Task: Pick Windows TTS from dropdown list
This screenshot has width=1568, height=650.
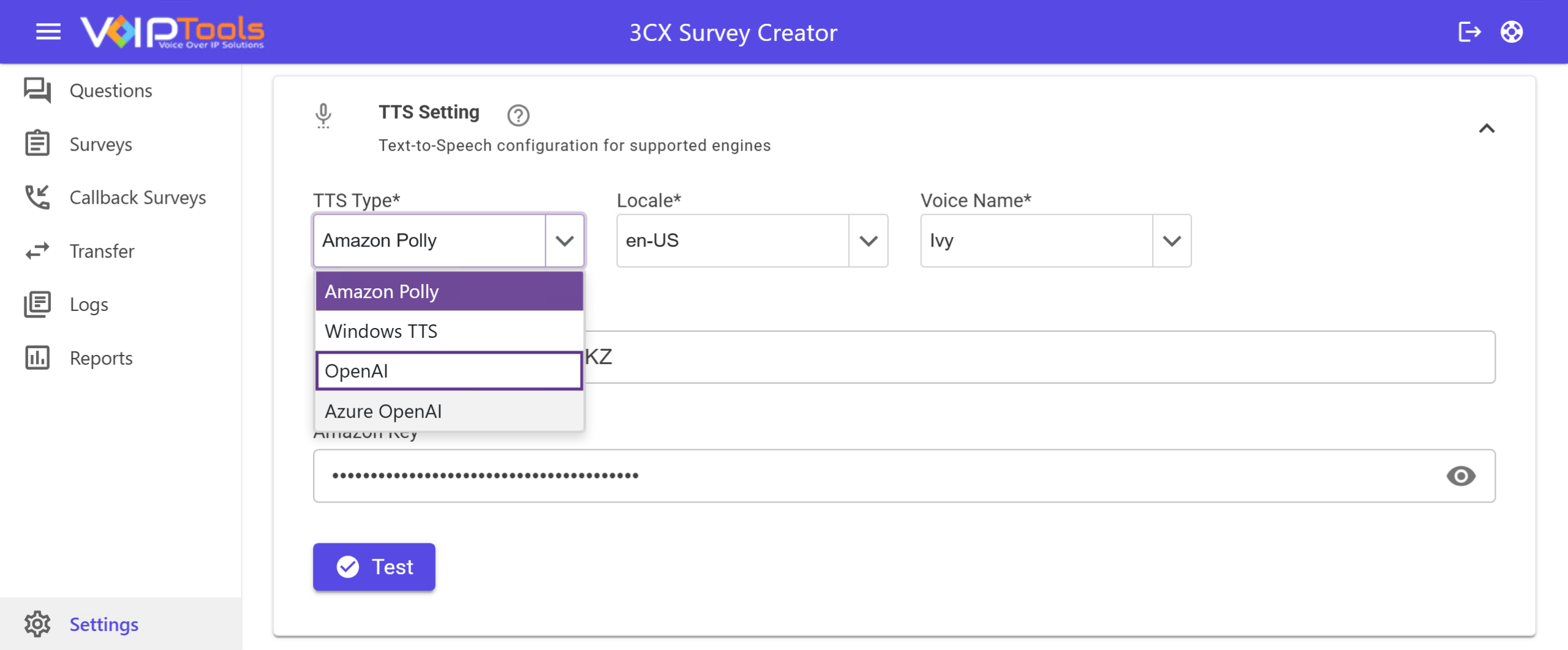Action: [x=449, y=331]
